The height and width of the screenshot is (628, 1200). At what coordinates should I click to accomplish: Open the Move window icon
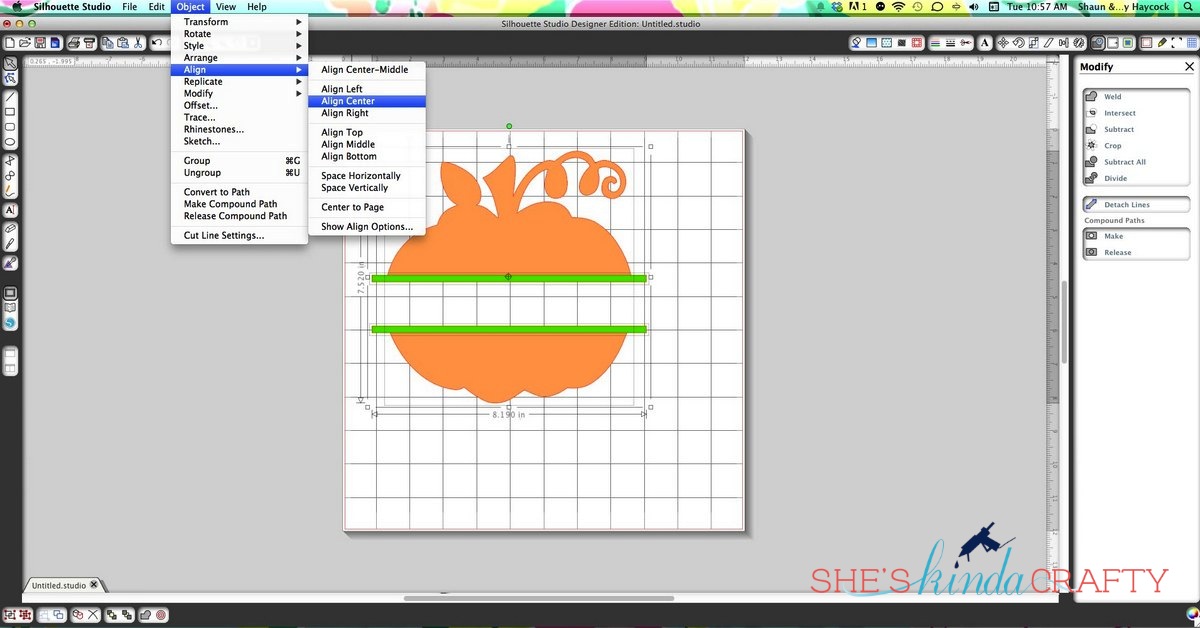coord(1003,43)
